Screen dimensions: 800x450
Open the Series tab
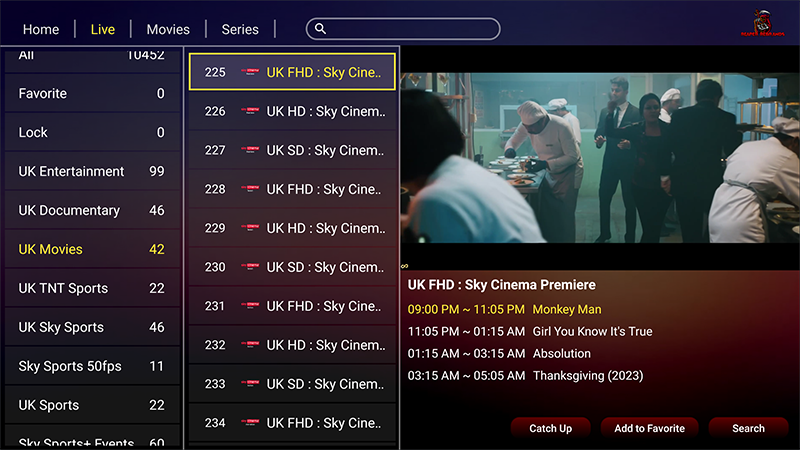(240, 29)
